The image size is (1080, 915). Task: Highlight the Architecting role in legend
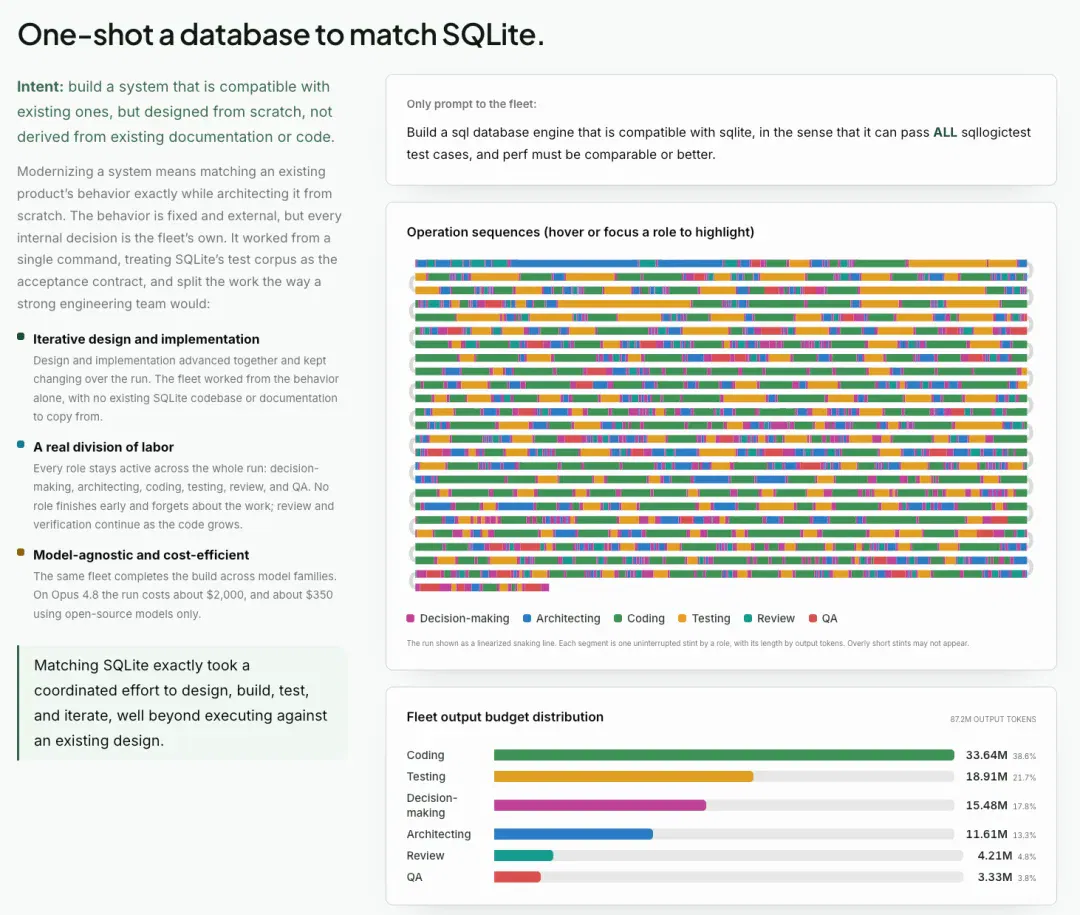pos(561,618)
